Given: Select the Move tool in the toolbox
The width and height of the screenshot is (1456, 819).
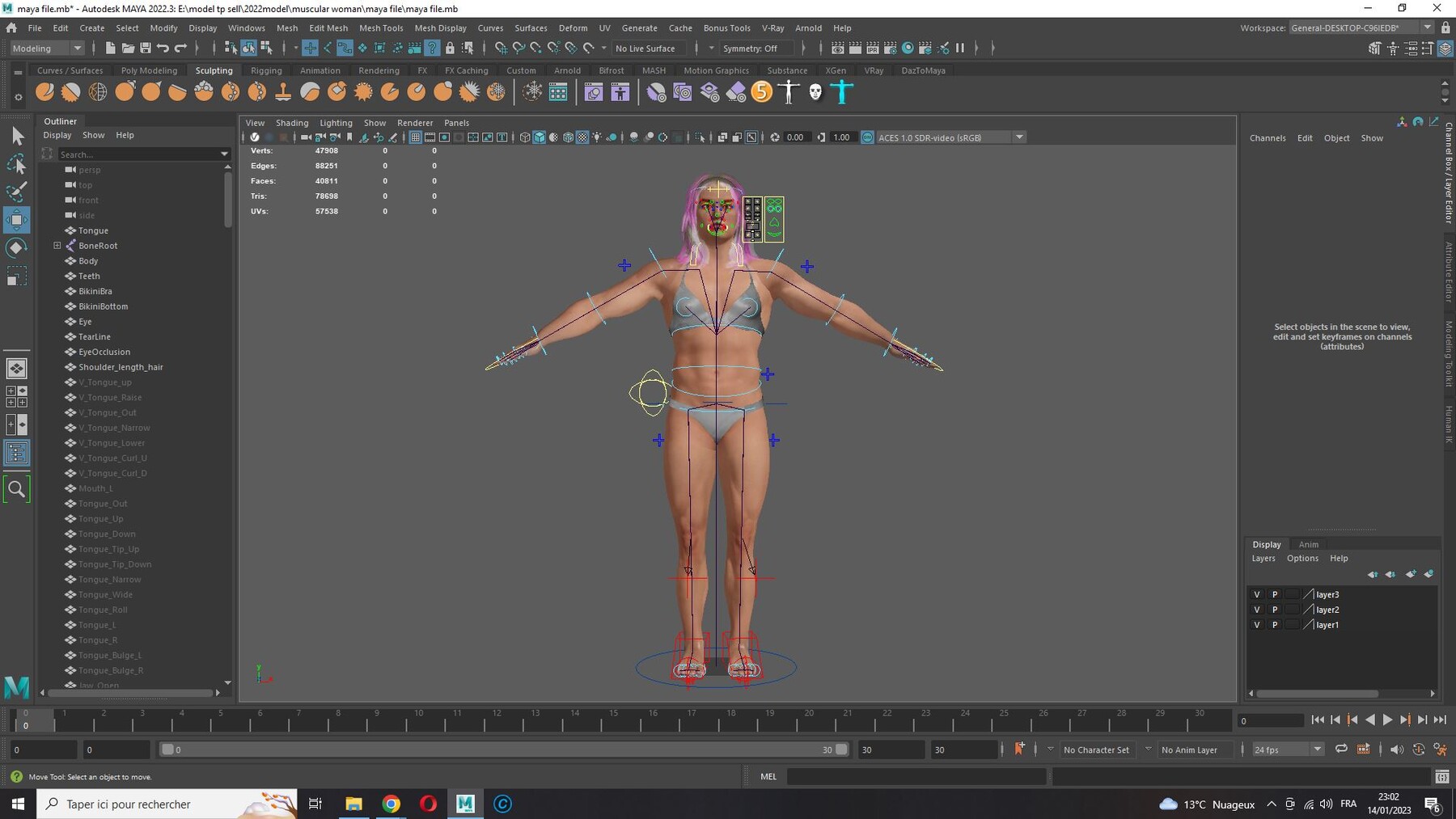Looking at the screenshot, I should click(x=16, y=219).
